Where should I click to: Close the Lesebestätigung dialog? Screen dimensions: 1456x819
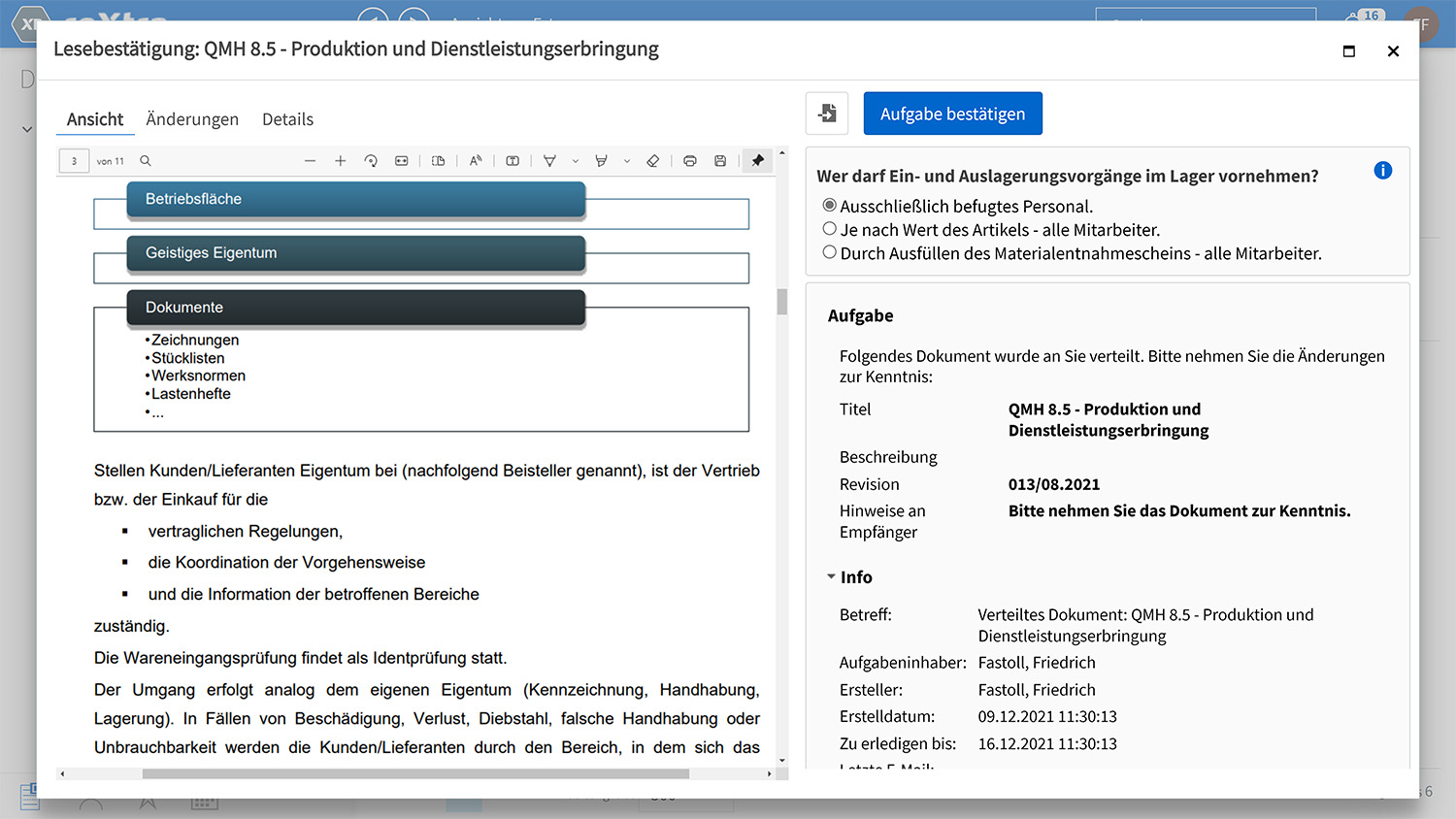1393,50
